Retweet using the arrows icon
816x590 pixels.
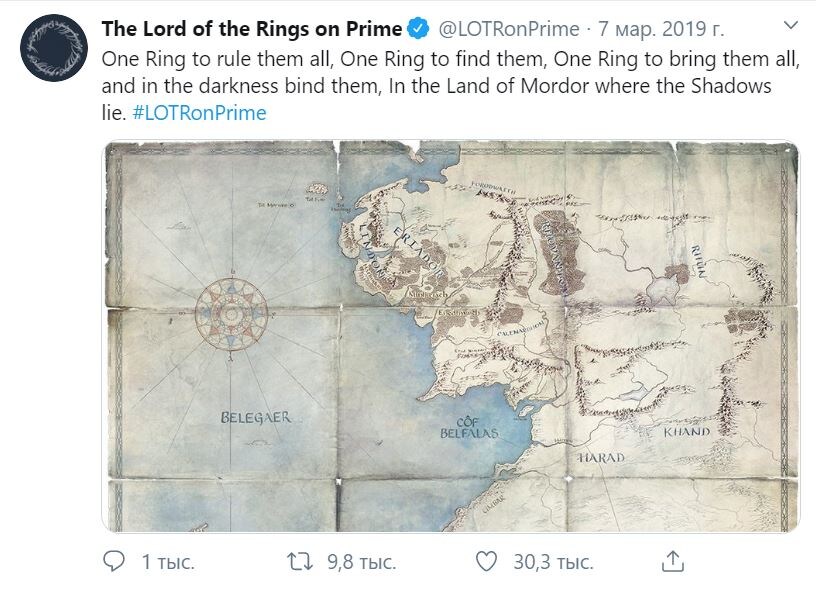300,562
